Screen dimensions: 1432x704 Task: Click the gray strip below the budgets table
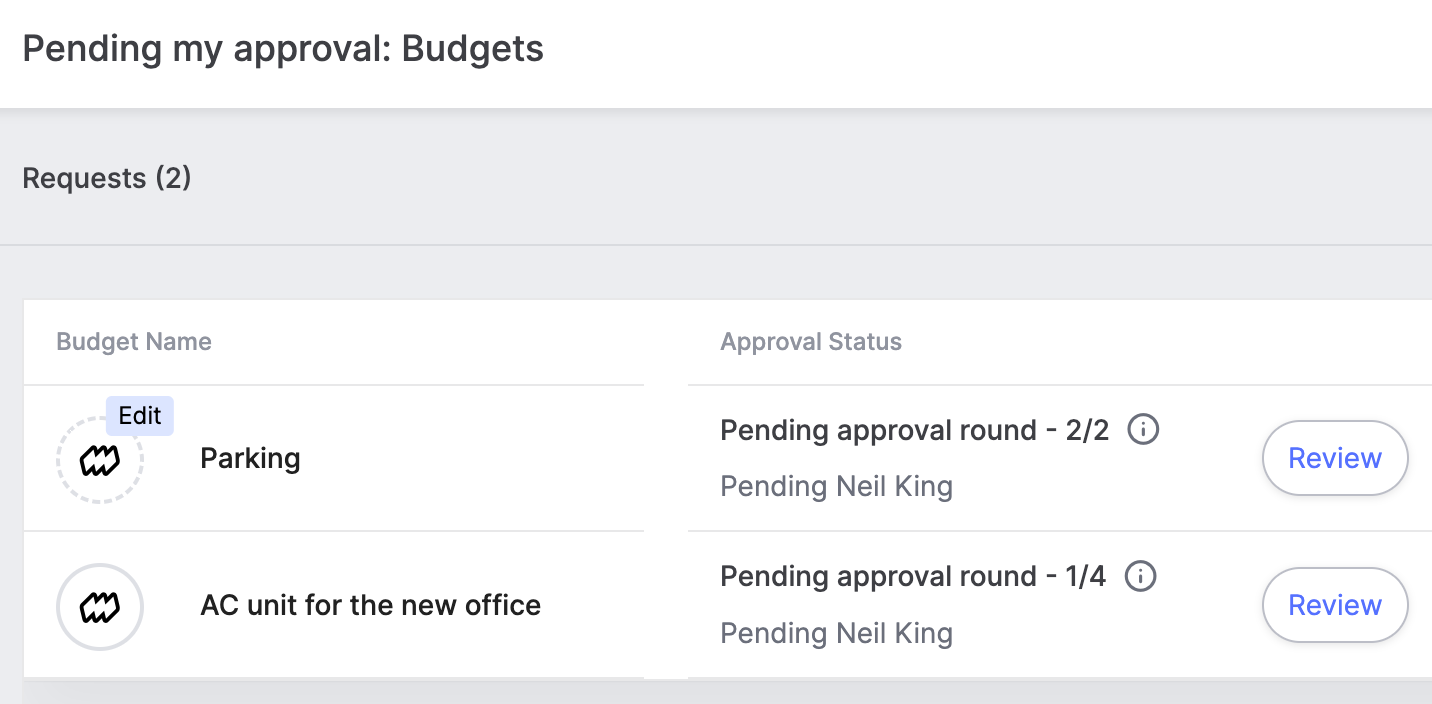coord(700,693)
